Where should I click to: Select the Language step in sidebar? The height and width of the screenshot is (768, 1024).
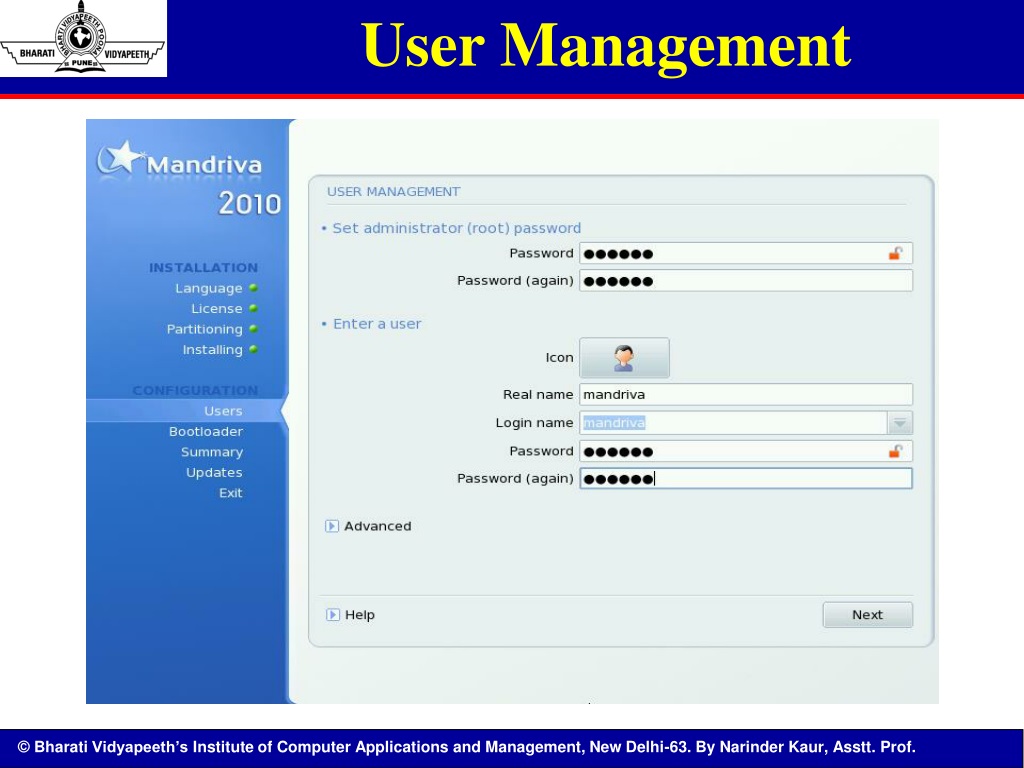point(208,289)
